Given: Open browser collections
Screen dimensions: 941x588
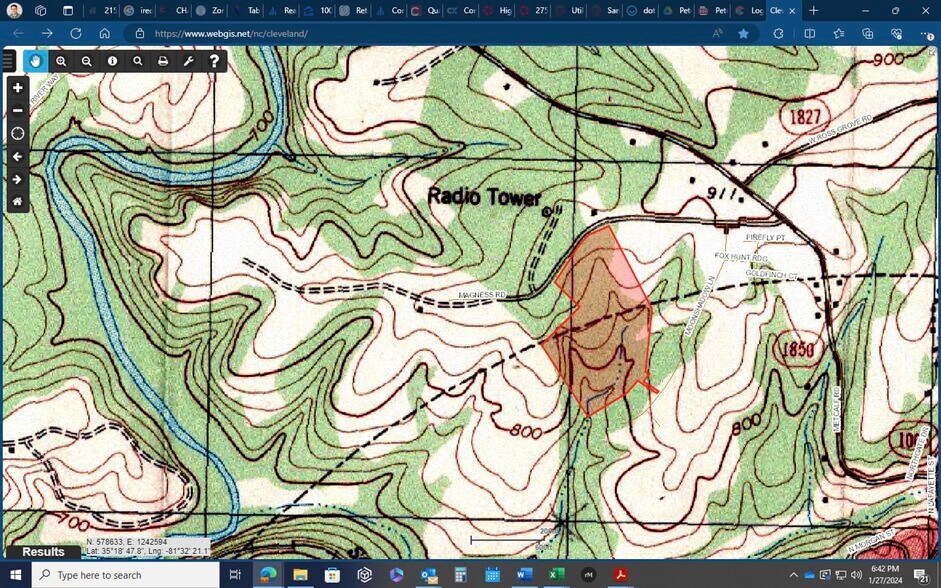Looking at the screenshot, I should pyautogui.click(x=868, y=34).
